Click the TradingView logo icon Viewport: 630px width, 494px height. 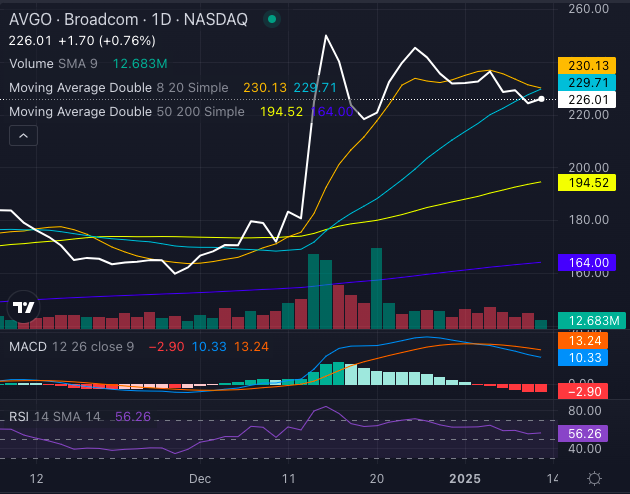[24, 306]
